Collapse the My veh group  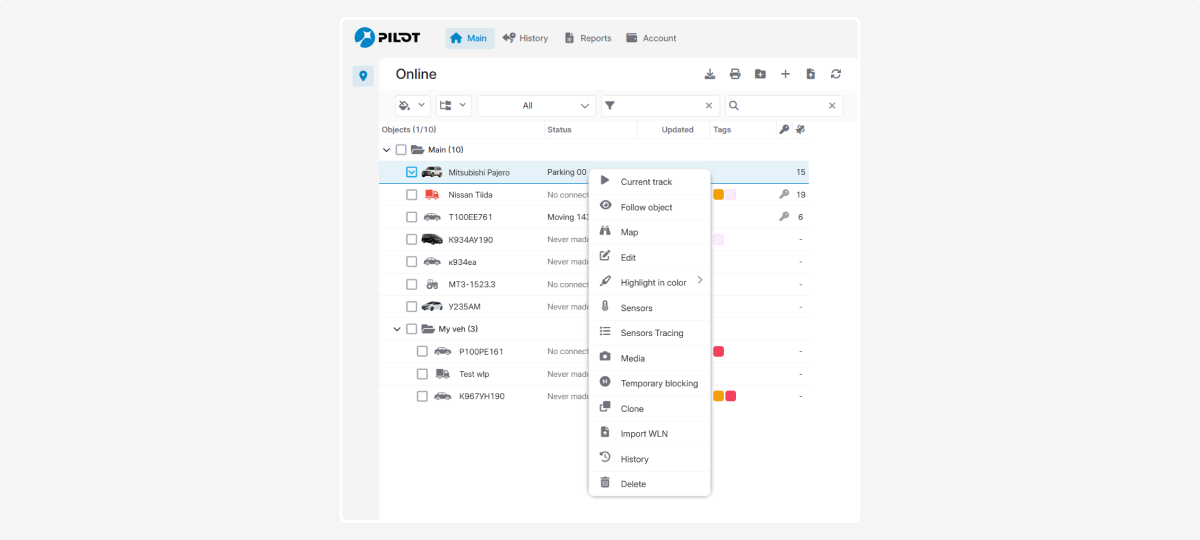click(397, 329)
